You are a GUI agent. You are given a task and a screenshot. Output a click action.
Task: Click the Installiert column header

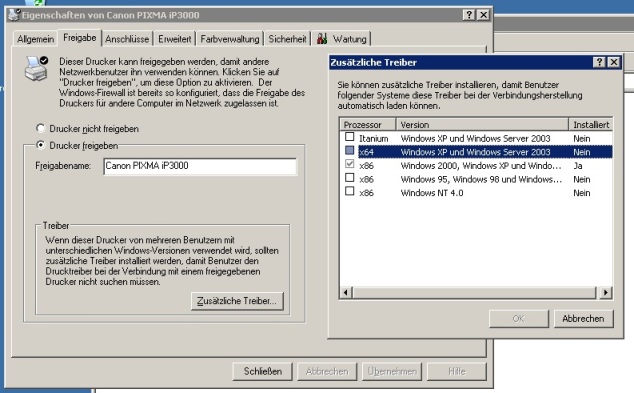click(591, 125)
